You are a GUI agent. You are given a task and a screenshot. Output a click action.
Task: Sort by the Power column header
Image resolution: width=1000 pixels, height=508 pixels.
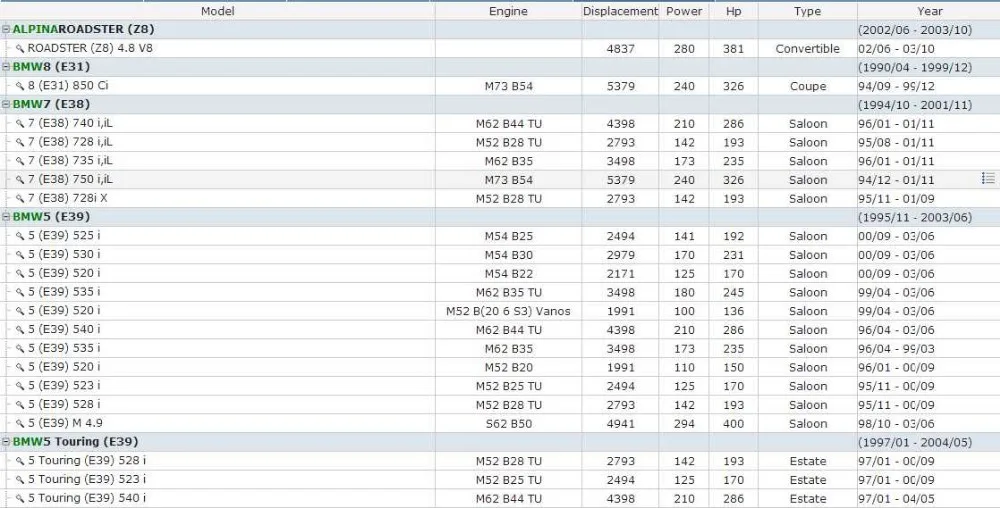pyautogui.click(x=684, y=11)
